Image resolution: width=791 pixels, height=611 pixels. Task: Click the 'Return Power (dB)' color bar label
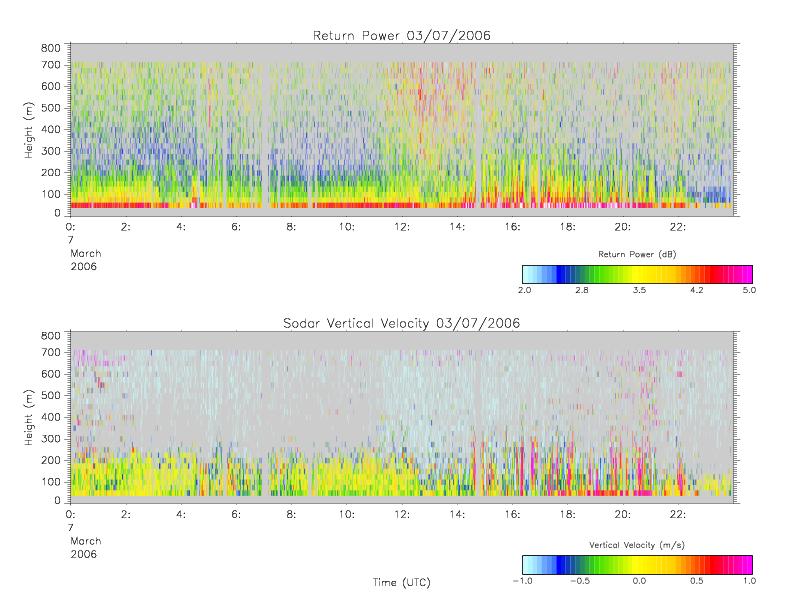pyautogui.click(x=637, y=254)
